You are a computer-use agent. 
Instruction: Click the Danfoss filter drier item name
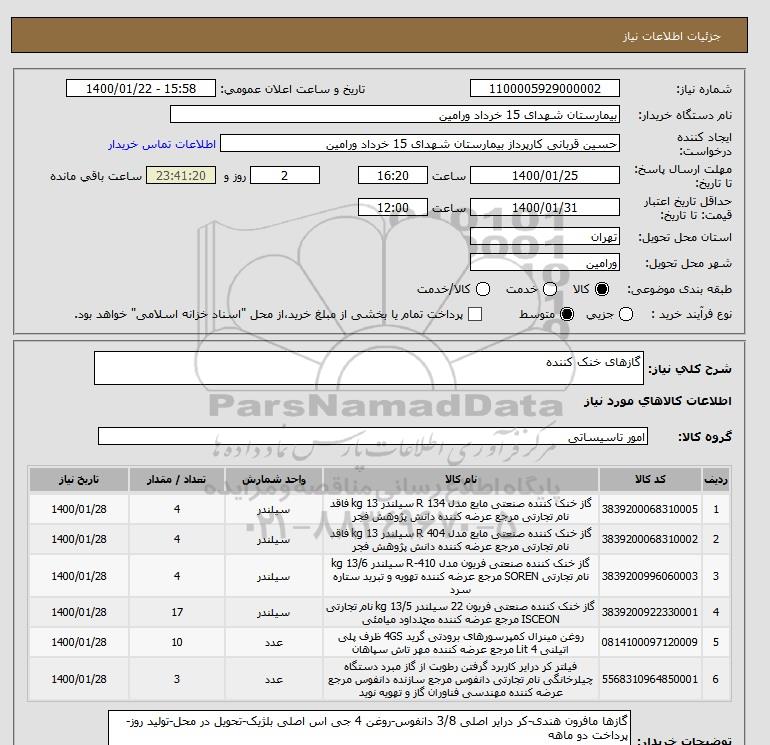pyautogui.click(x=461, y=679)
